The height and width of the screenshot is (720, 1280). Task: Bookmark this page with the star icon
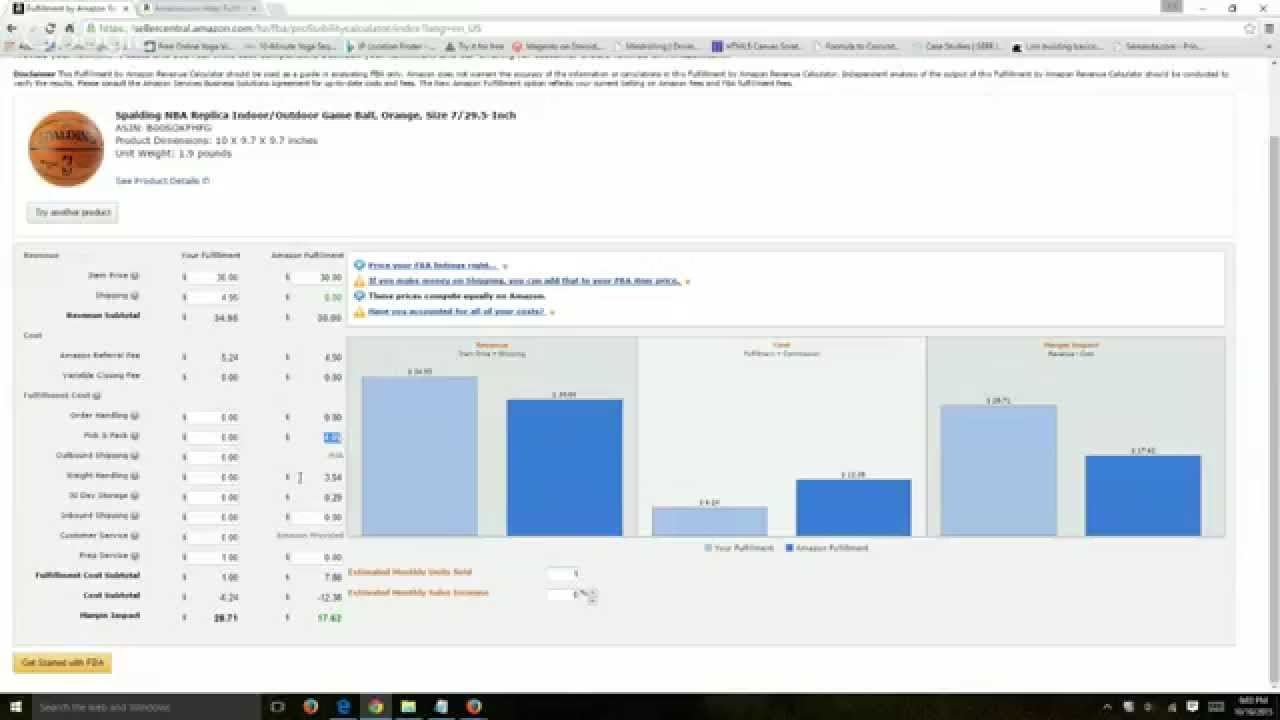click(1250, 28)
